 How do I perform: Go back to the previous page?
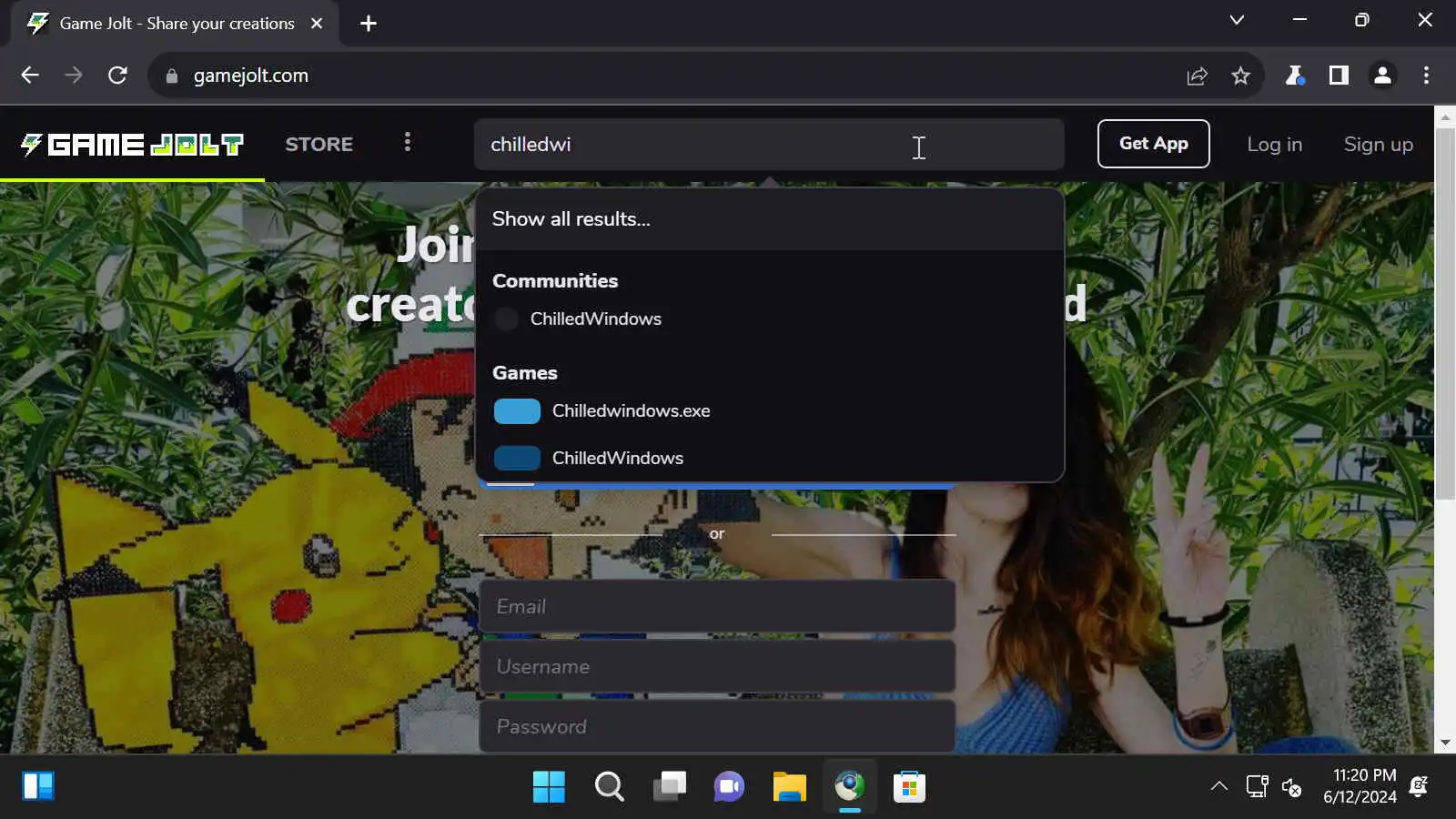tap(30, 76)
